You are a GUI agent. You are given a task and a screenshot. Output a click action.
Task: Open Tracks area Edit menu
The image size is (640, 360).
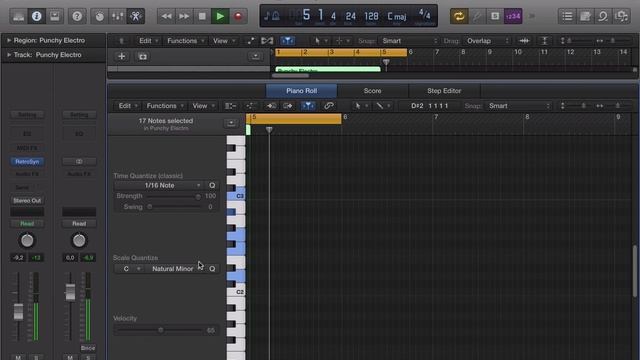click(x=148, y=41)
